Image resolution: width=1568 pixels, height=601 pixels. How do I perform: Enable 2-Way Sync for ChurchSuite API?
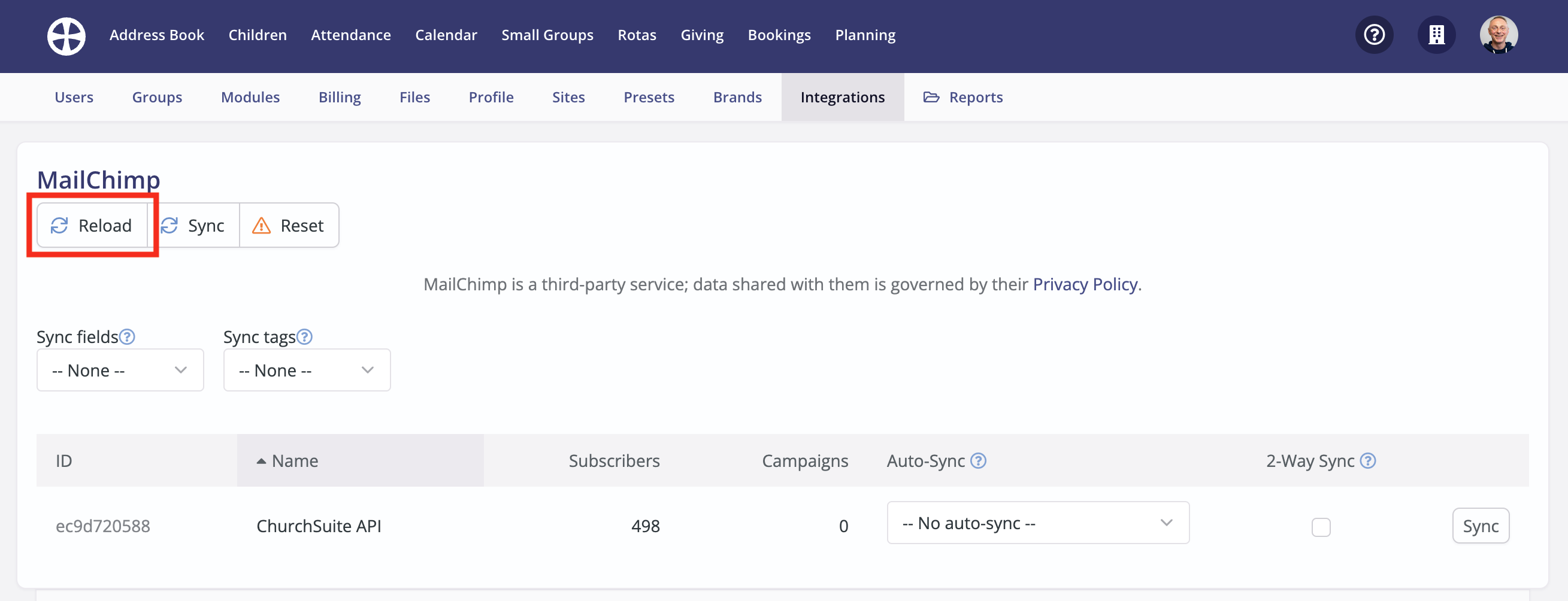click(1321, 527)
